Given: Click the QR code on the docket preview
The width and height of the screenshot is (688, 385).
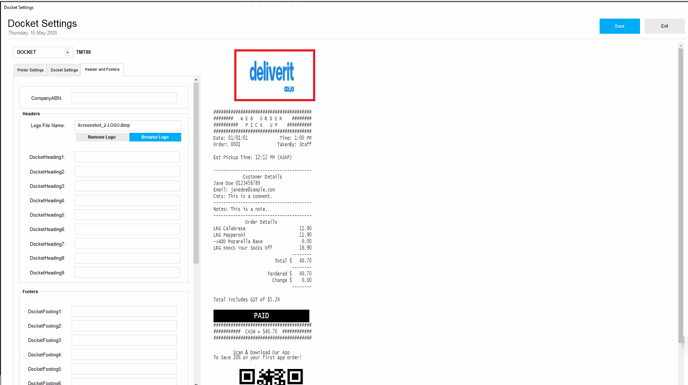Looking at the screenshot, I should [x=271, y=377].
